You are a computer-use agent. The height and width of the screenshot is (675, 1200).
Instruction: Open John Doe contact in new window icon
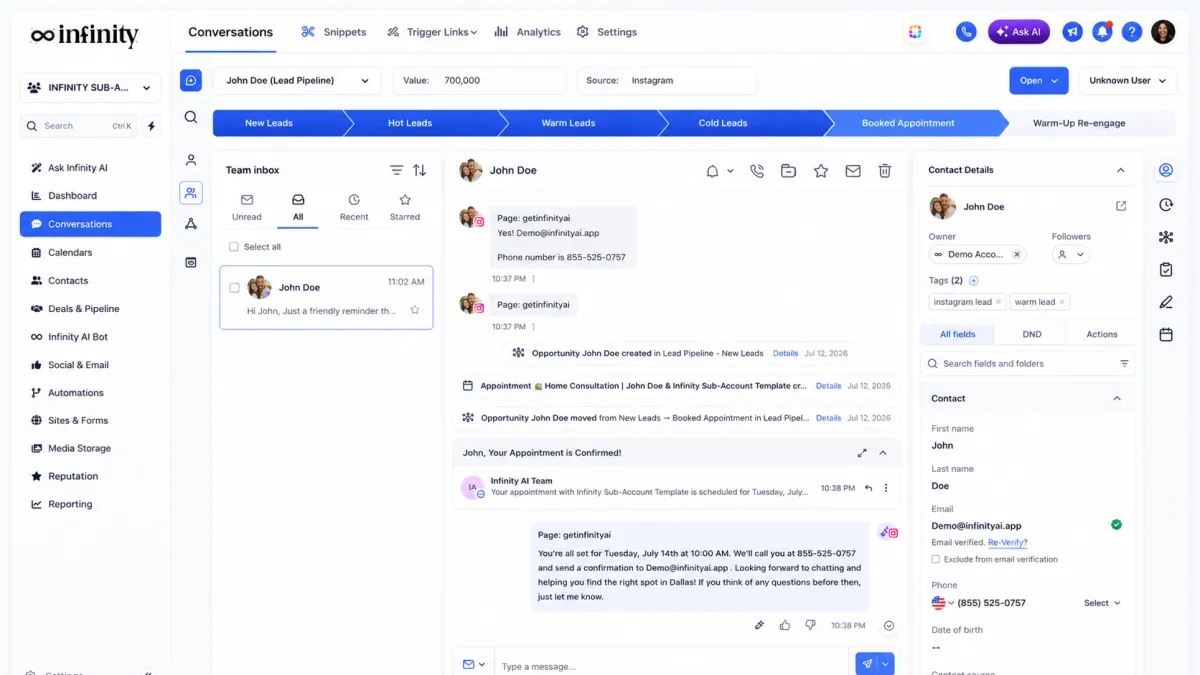[x=1121, y=206]
